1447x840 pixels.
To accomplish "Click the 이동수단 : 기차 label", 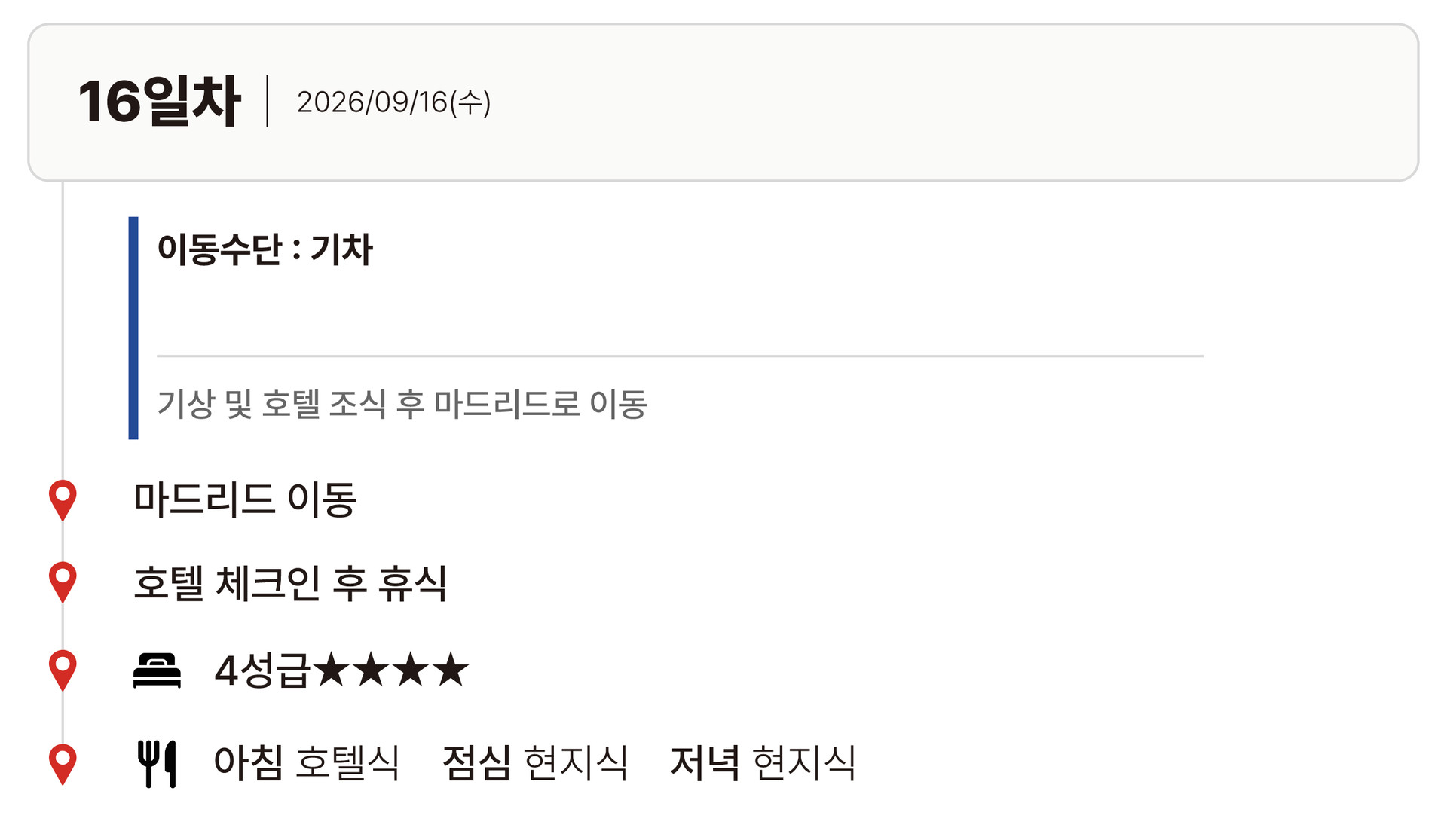I will click(x=265, y=249).
